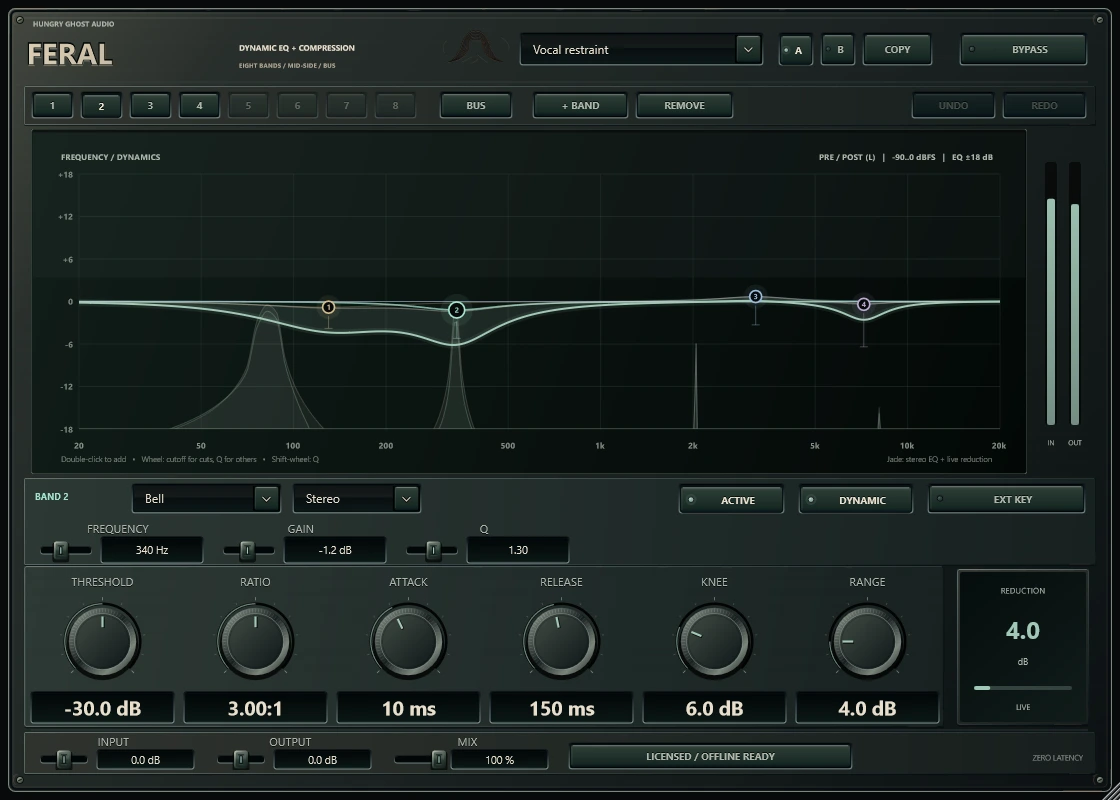Click the EQ ±18 dB range label

(972, 157)
